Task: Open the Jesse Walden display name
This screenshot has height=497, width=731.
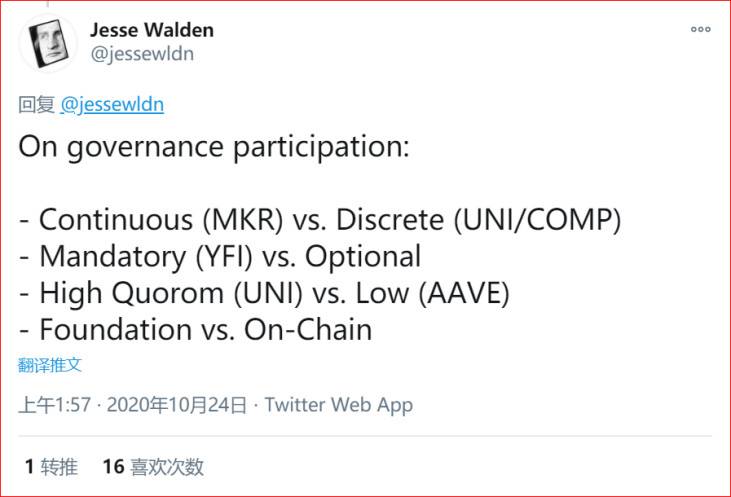Action: pyautogui.click(x=152, y=30)
